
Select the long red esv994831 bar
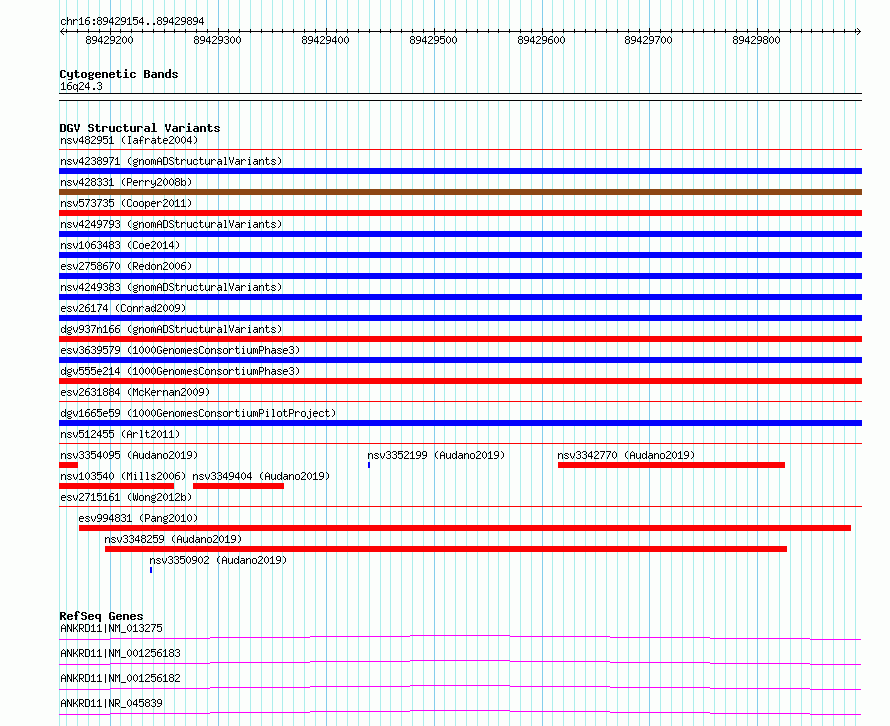pyautogui.click(x=465, y=528)
